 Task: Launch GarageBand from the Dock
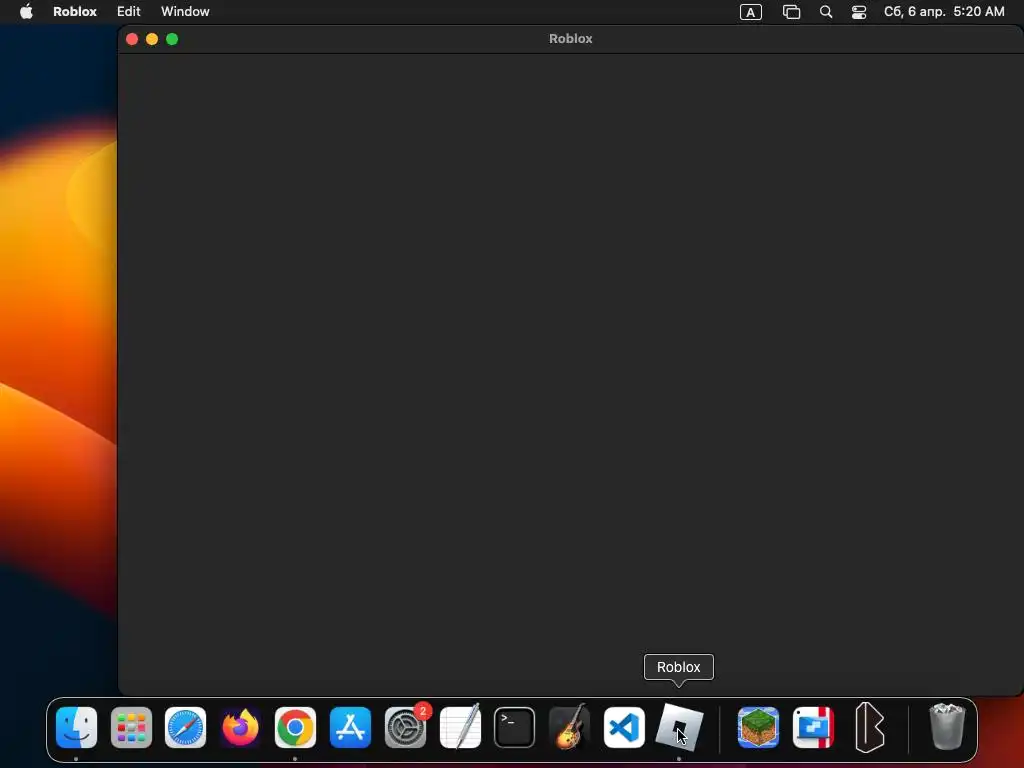(569, 728)
